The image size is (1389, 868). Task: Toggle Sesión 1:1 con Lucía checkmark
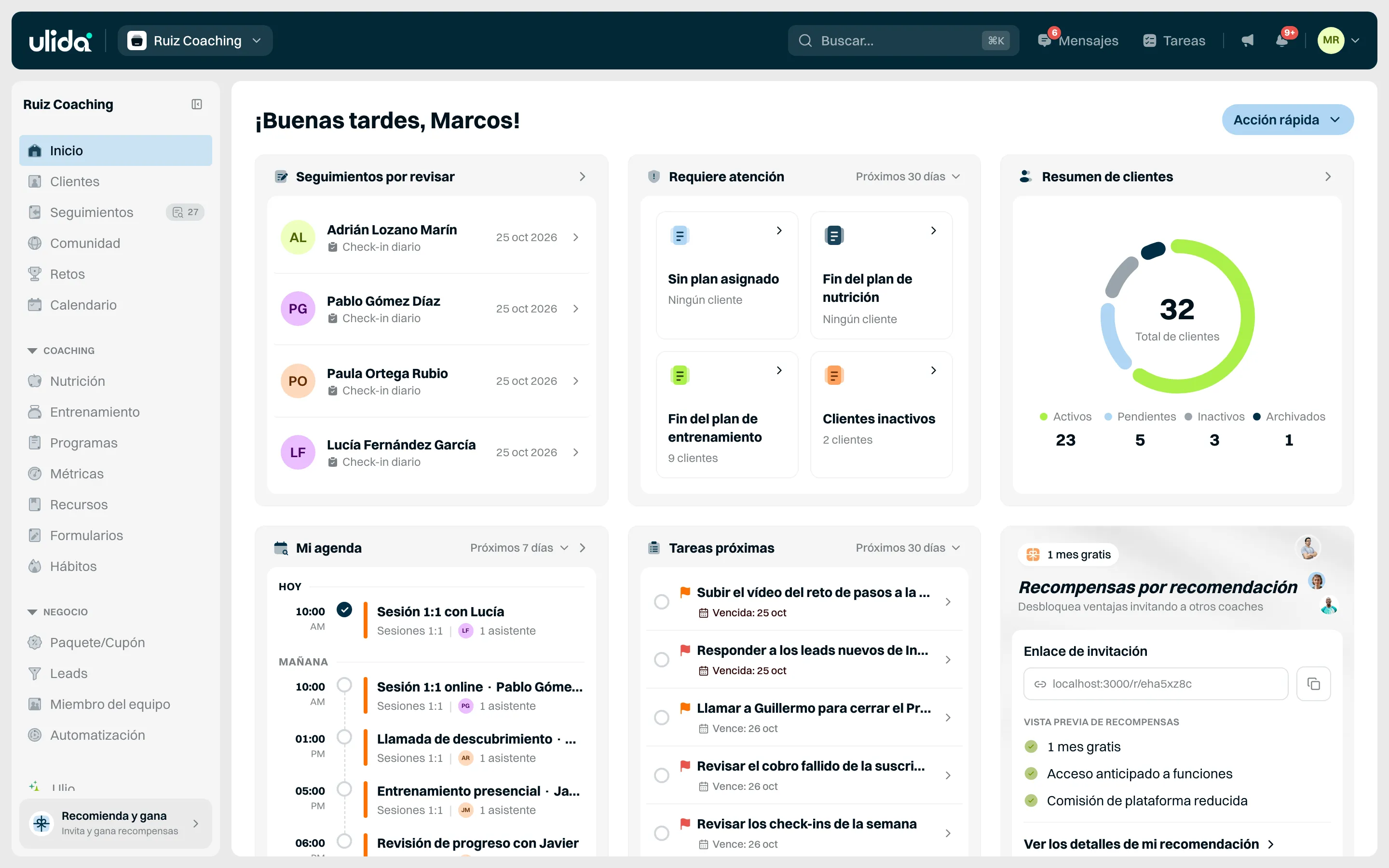click(x=344, y=610)
